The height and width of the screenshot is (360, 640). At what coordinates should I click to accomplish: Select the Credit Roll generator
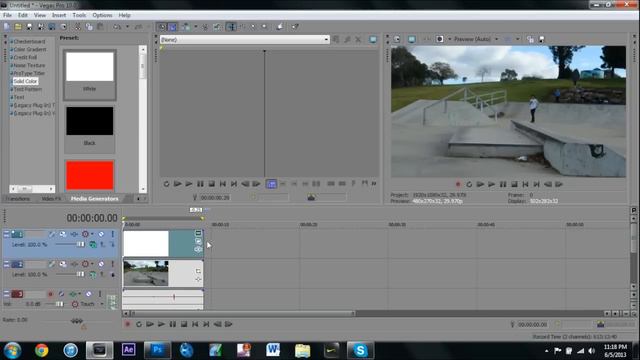(25, 57)
